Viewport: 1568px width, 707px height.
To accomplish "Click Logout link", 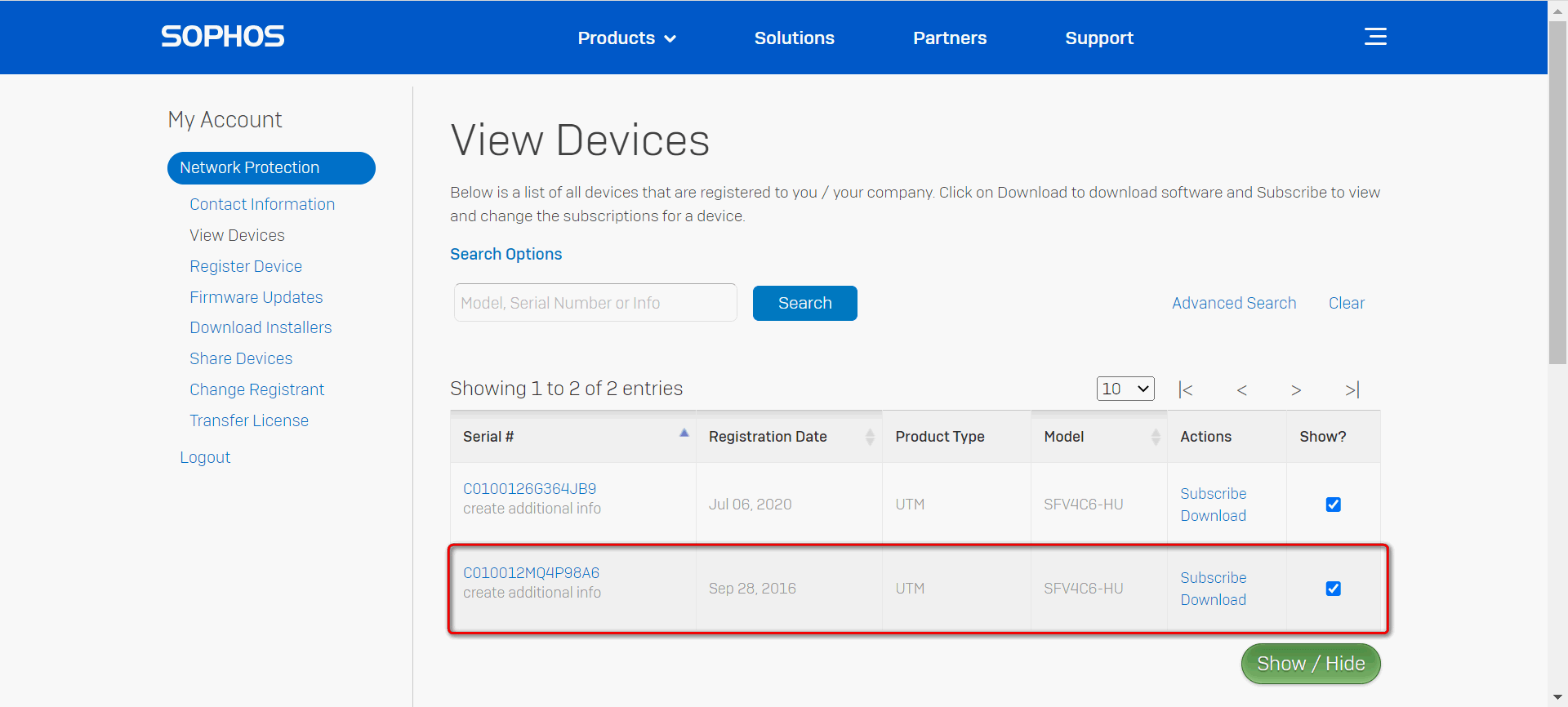I will [x=205, y=457].
